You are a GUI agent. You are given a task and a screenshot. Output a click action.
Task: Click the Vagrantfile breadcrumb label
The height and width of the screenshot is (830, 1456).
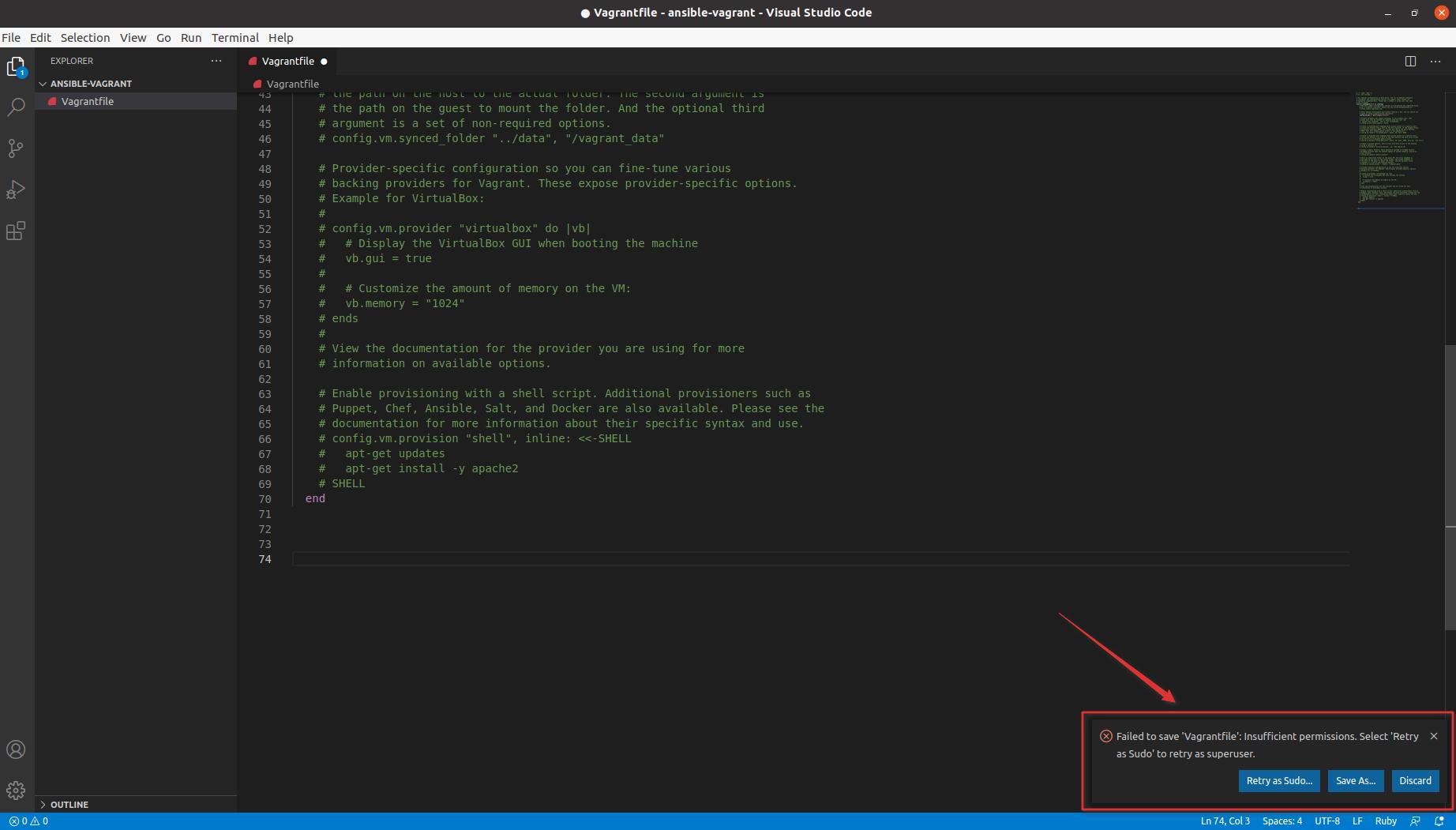pos(293,84)
